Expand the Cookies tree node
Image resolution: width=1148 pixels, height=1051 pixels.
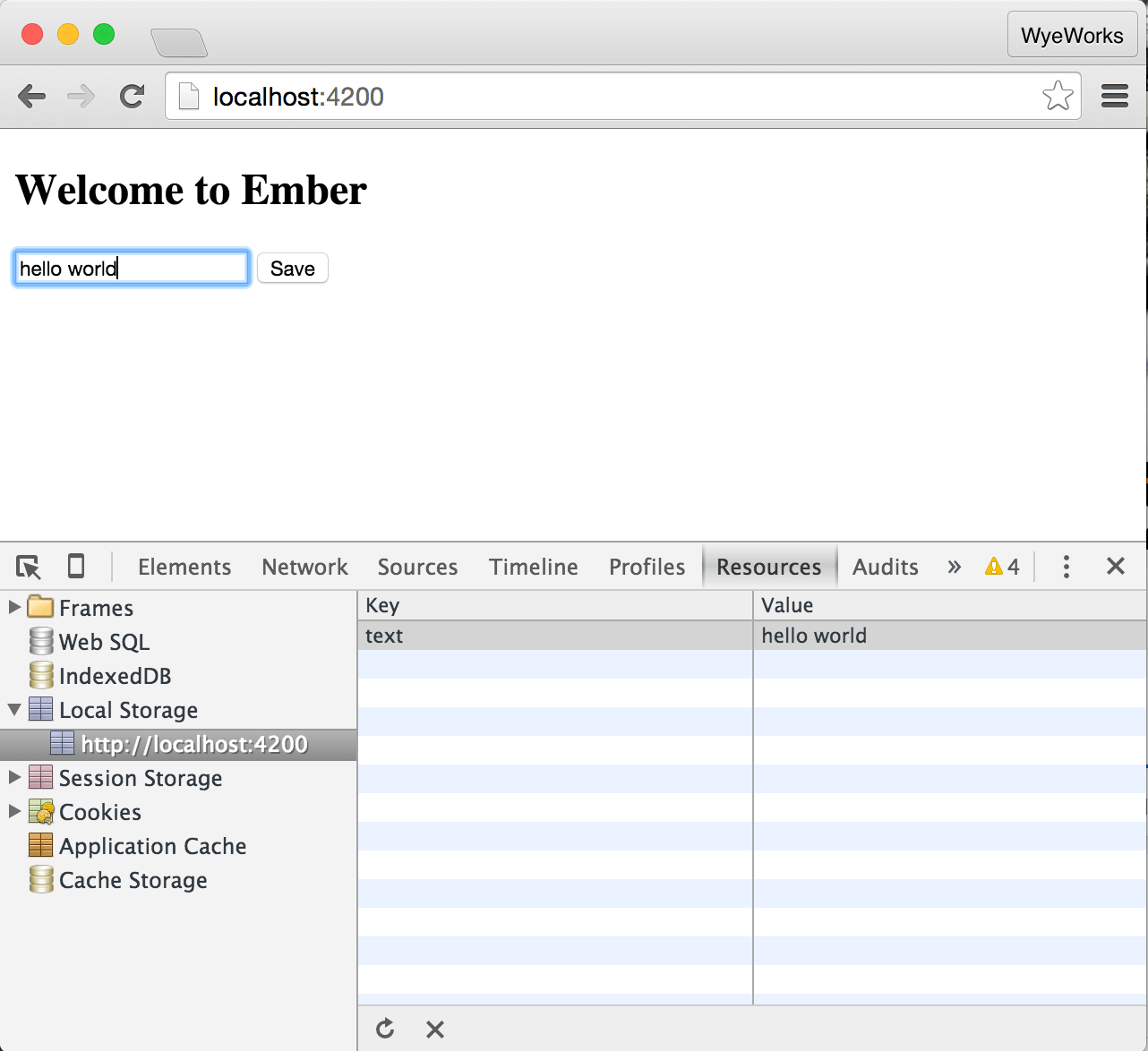[x=14, y=811]
